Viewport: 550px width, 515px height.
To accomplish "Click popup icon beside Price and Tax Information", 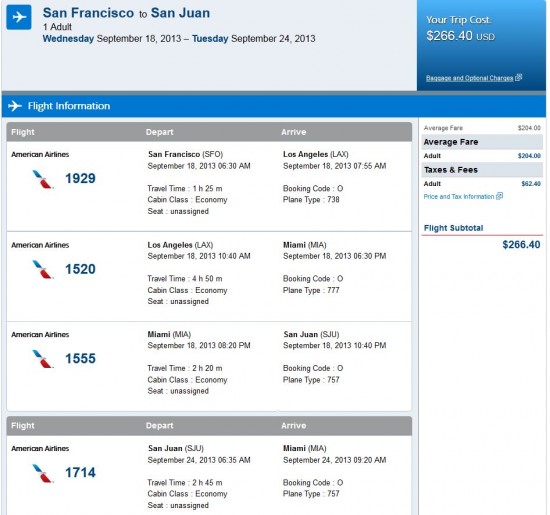I will [x=499, y=196].
